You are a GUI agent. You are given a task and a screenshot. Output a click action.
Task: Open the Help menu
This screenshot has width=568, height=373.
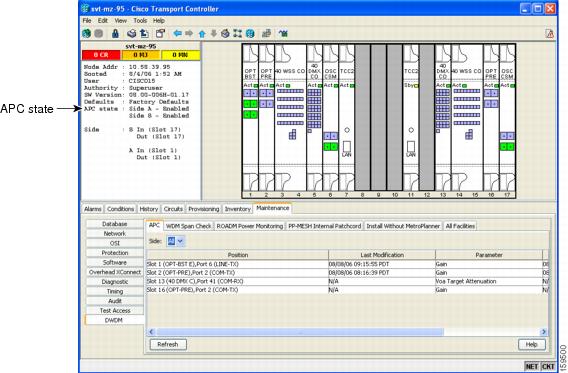pos(159,21)
